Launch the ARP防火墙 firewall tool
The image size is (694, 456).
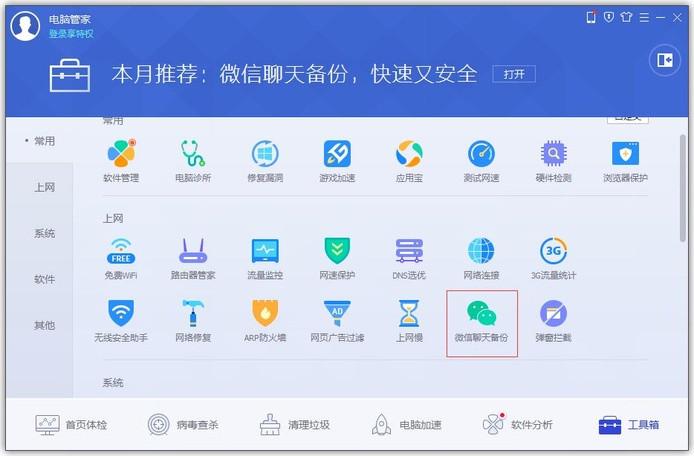click(x=265, y=321)
